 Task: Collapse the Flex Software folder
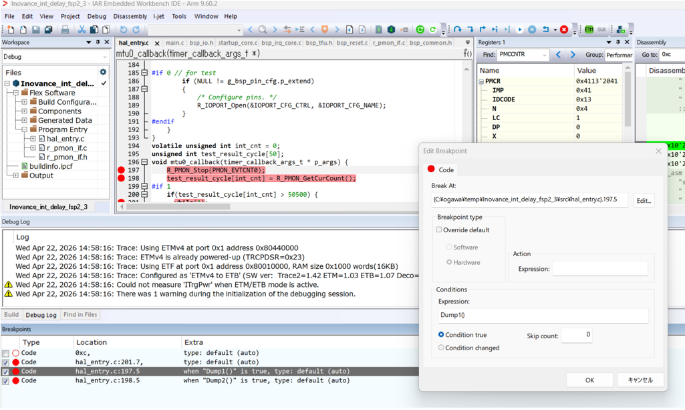(16, 93)
